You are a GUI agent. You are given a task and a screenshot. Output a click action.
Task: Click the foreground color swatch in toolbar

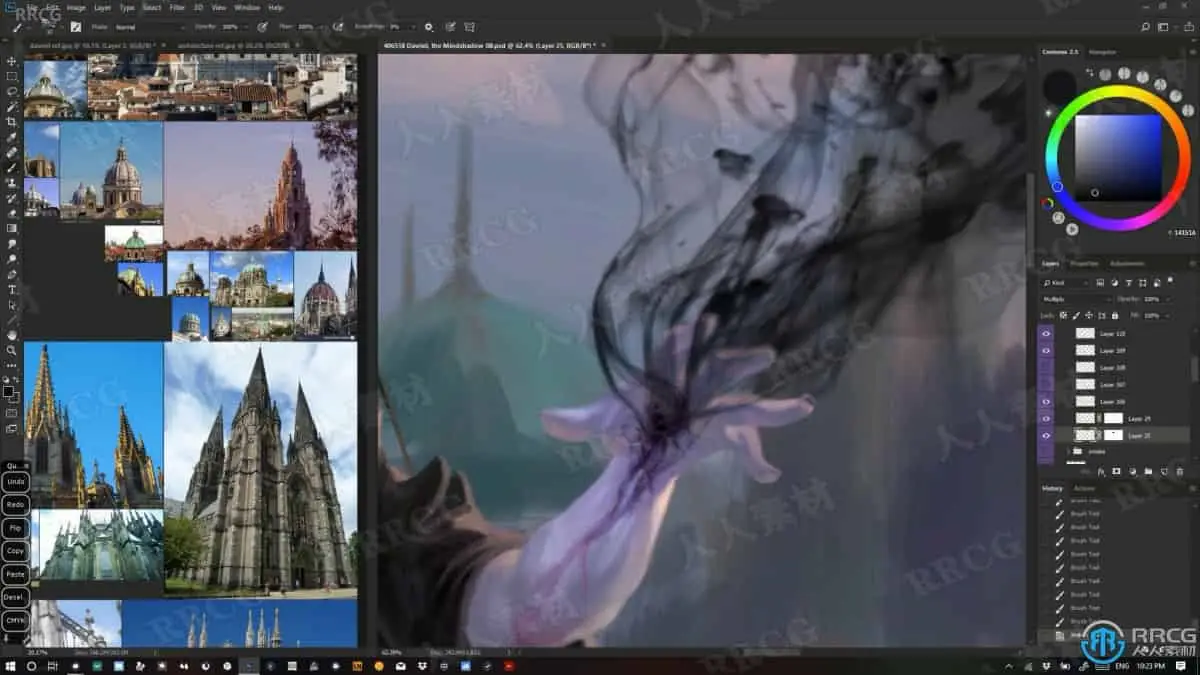10,391
